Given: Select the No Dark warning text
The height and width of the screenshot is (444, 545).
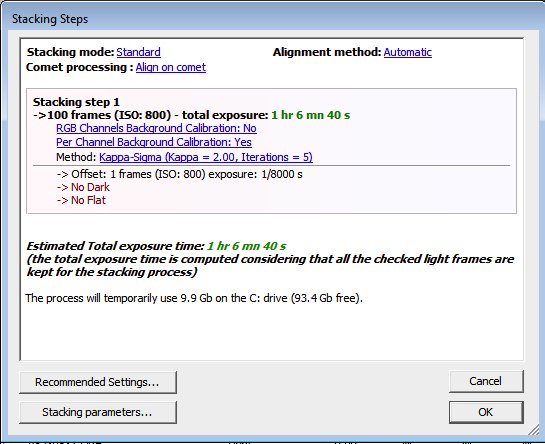Looking at the screenshot, I should pos(90,187).
